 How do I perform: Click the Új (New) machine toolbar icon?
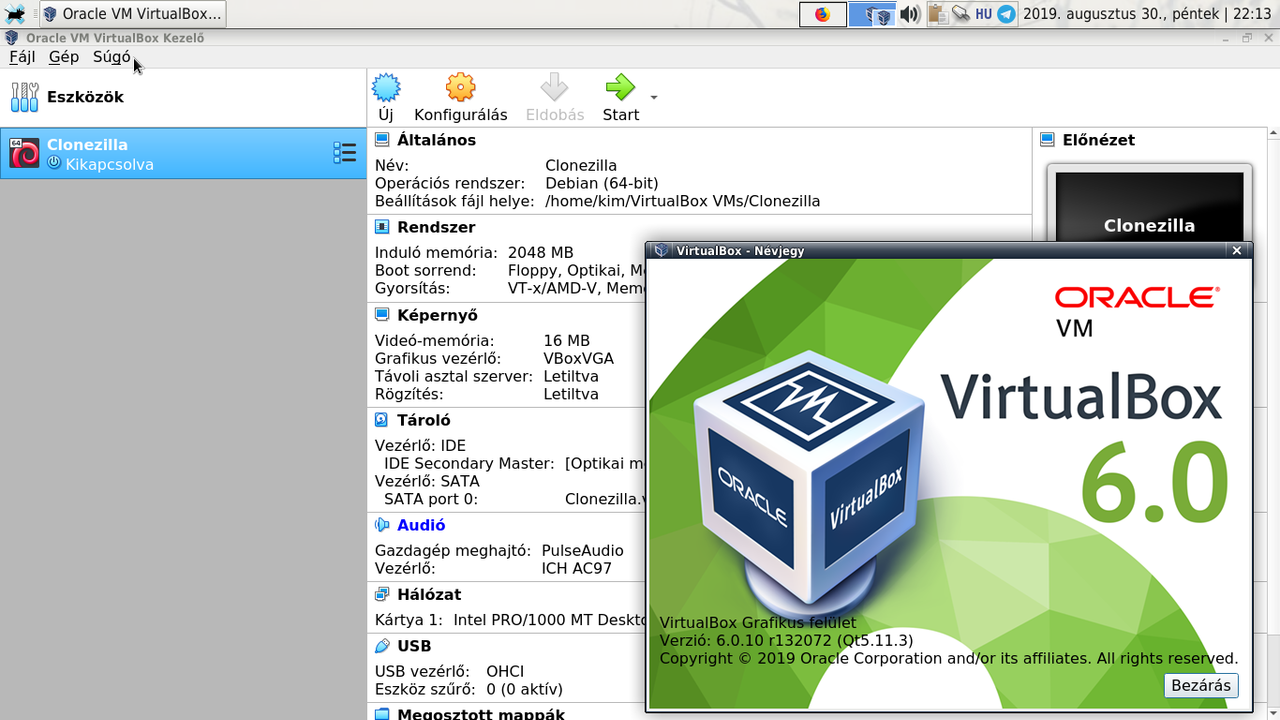(386, 88)
